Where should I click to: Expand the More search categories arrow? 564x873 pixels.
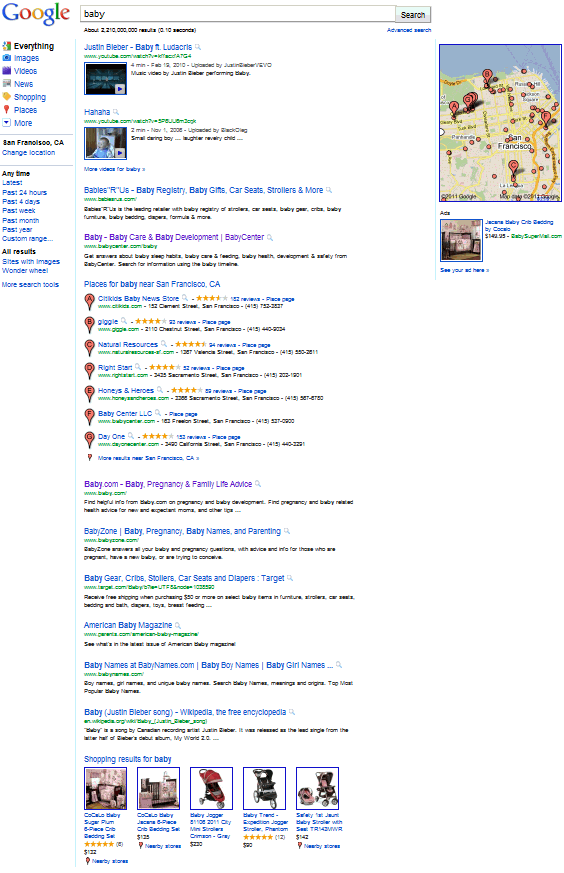click(7, 122)
